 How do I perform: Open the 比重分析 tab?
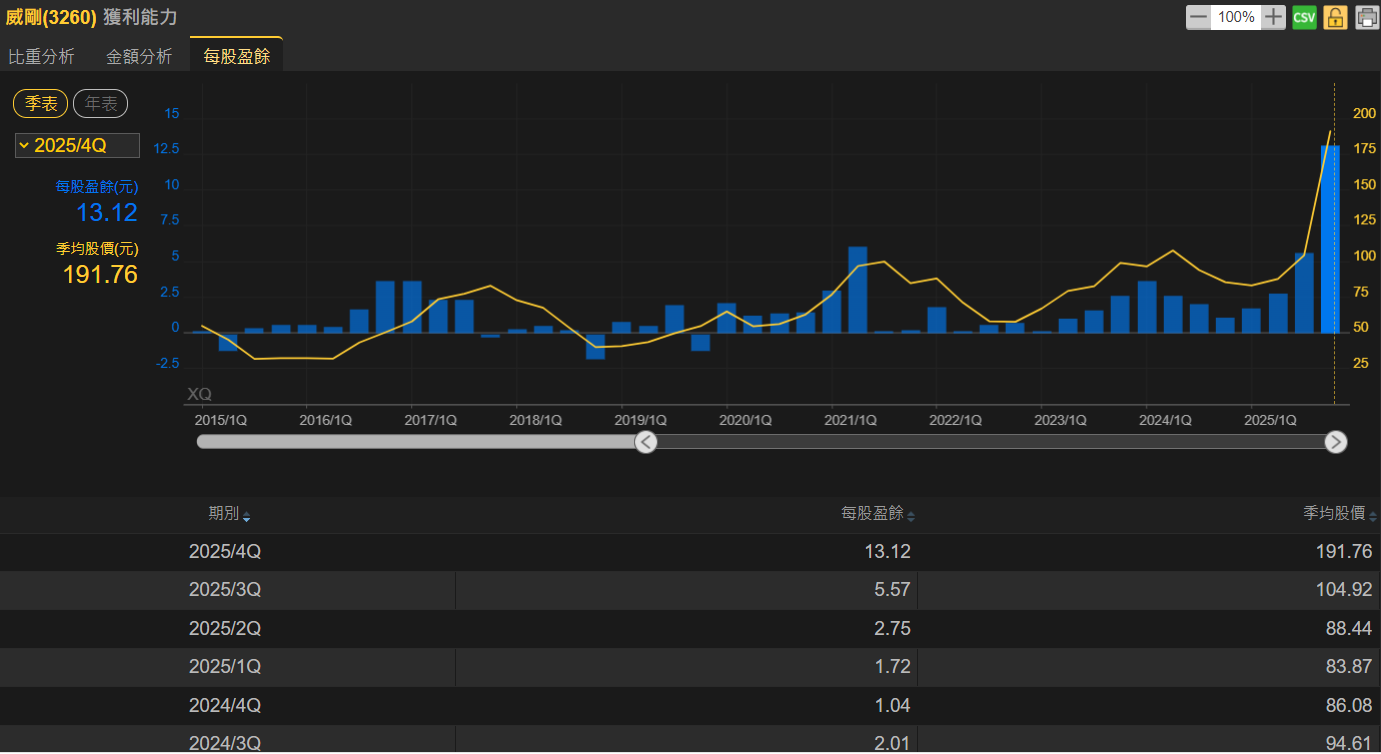tap(41, 57)
